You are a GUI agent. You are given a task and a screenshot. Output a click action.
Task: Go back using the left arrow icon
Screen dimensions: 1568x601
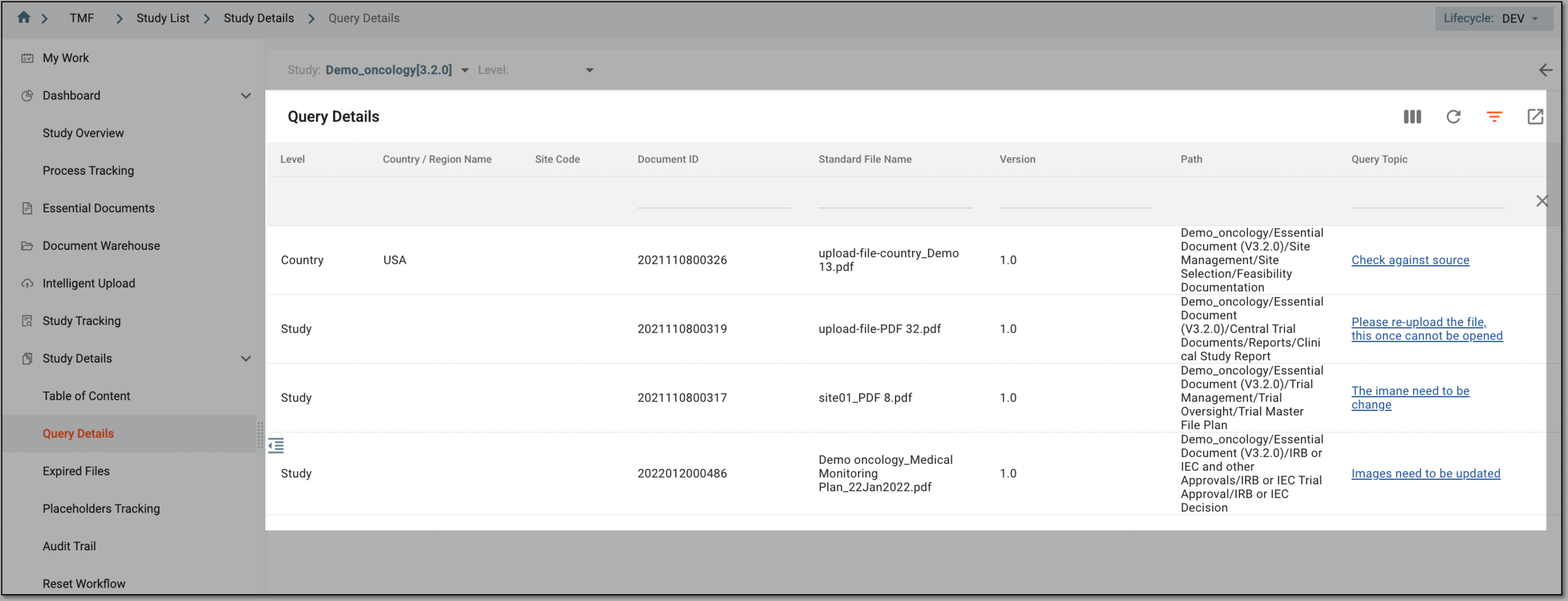click(x=1545, y=70)
